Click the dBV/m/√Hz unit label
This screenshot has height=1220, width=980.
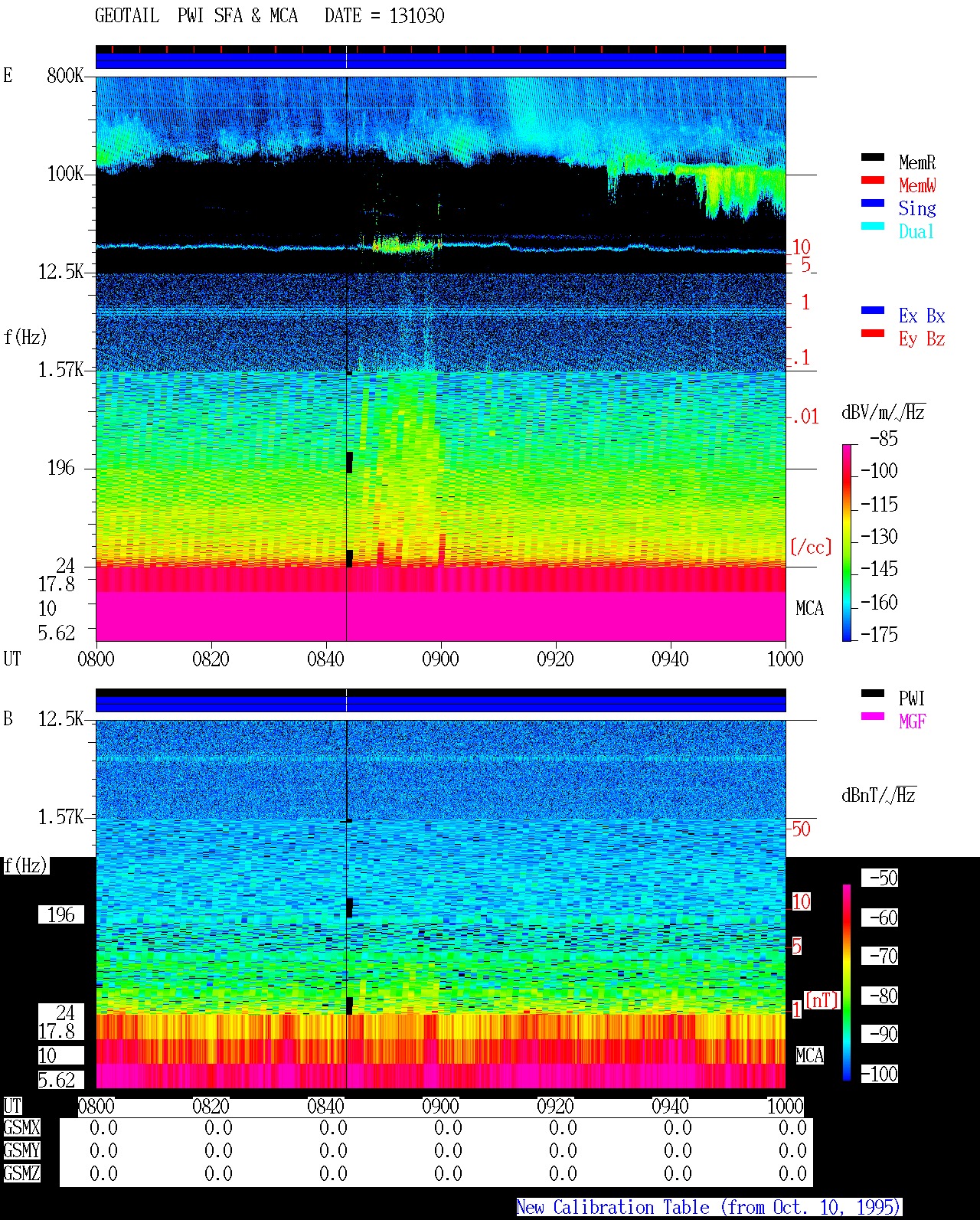[x=884, y=412]
